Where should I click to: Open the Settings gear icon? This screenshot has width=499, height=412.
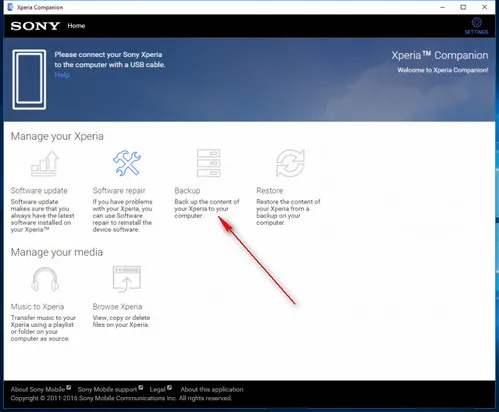pos(476,22)
